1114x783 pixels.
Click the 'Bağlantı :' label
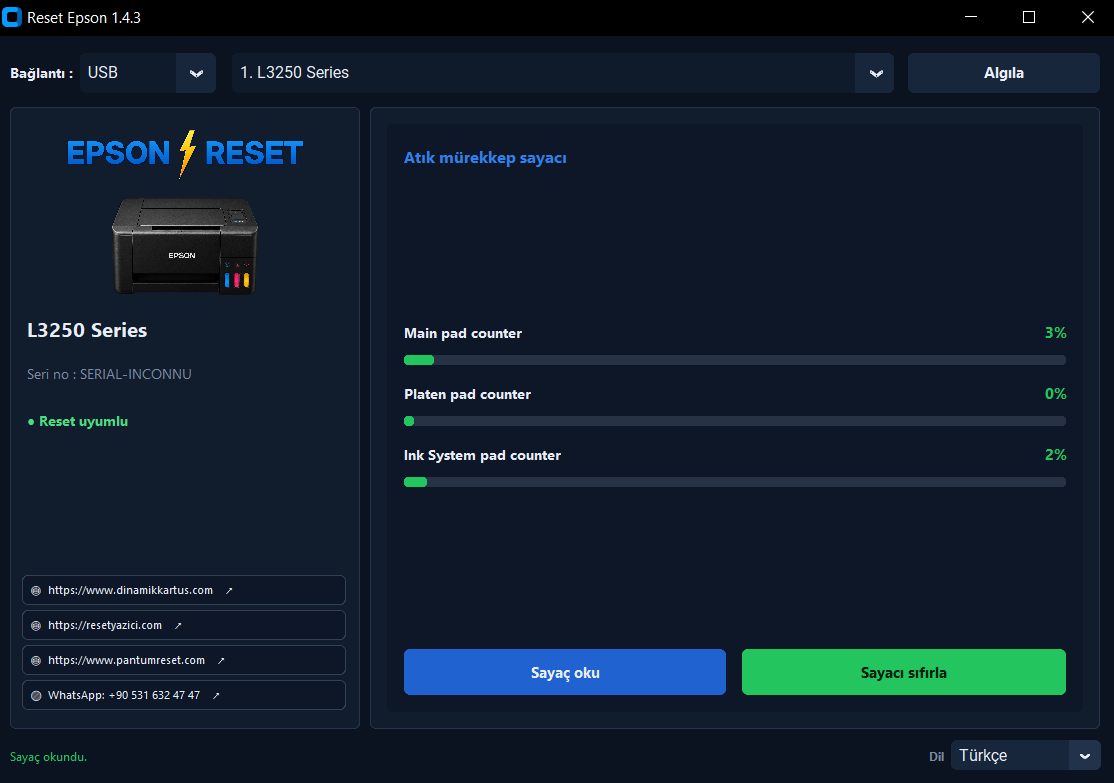coord(41,73)
